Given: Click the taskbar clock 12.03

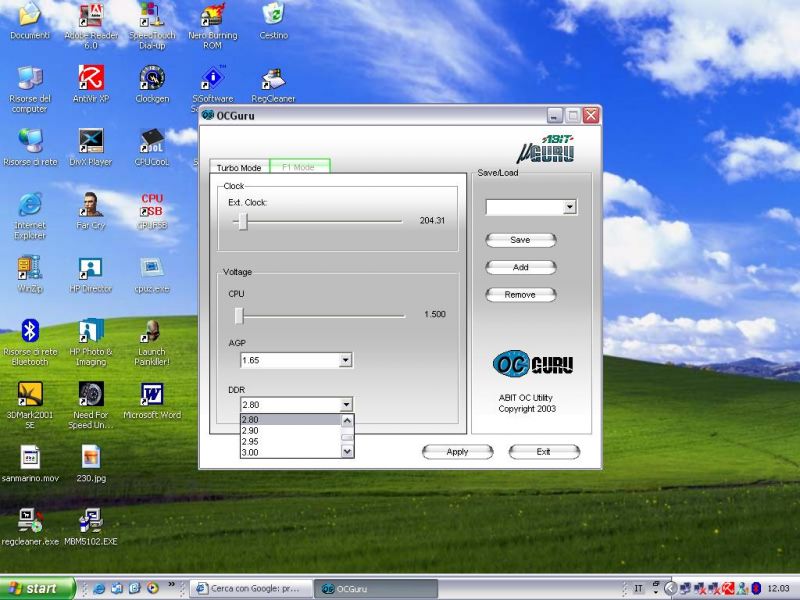Looking at the screenshot, I should (778, 588).
